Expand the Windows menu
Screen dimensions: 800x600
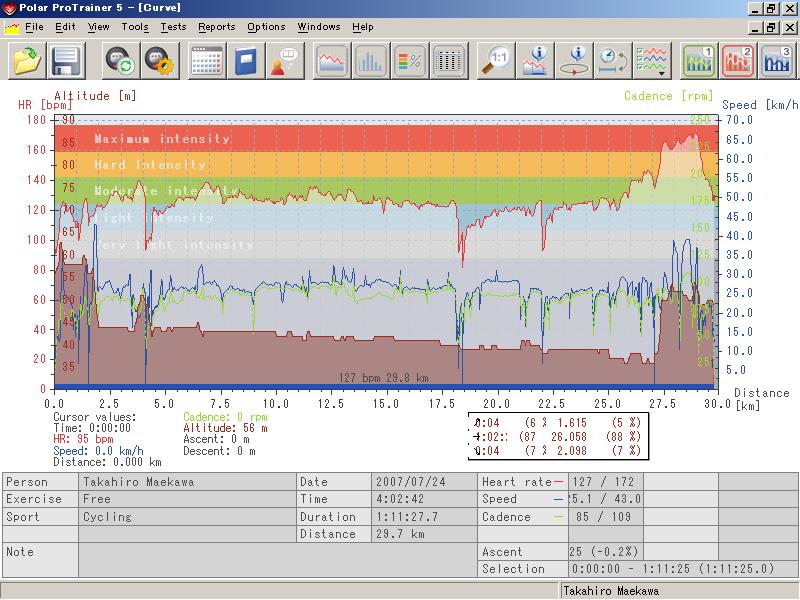tap(319, 27)
